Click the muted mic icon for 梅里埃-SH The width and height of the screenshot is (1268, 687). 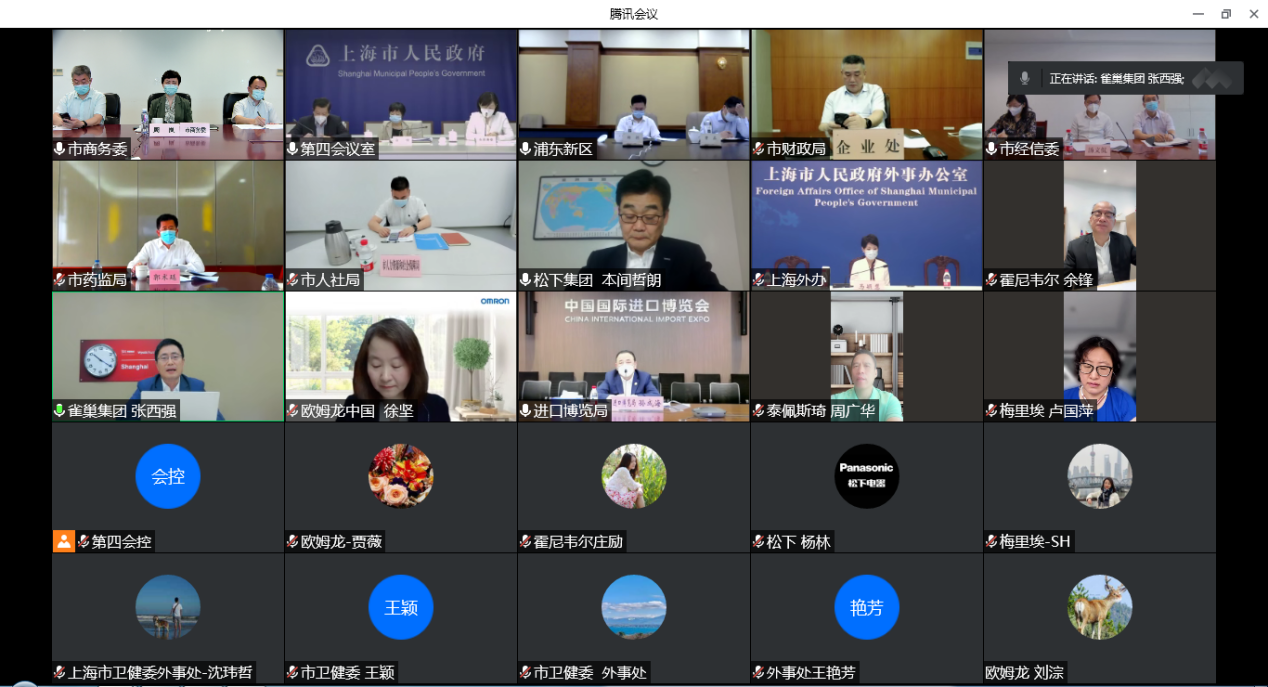coord(992,542)
